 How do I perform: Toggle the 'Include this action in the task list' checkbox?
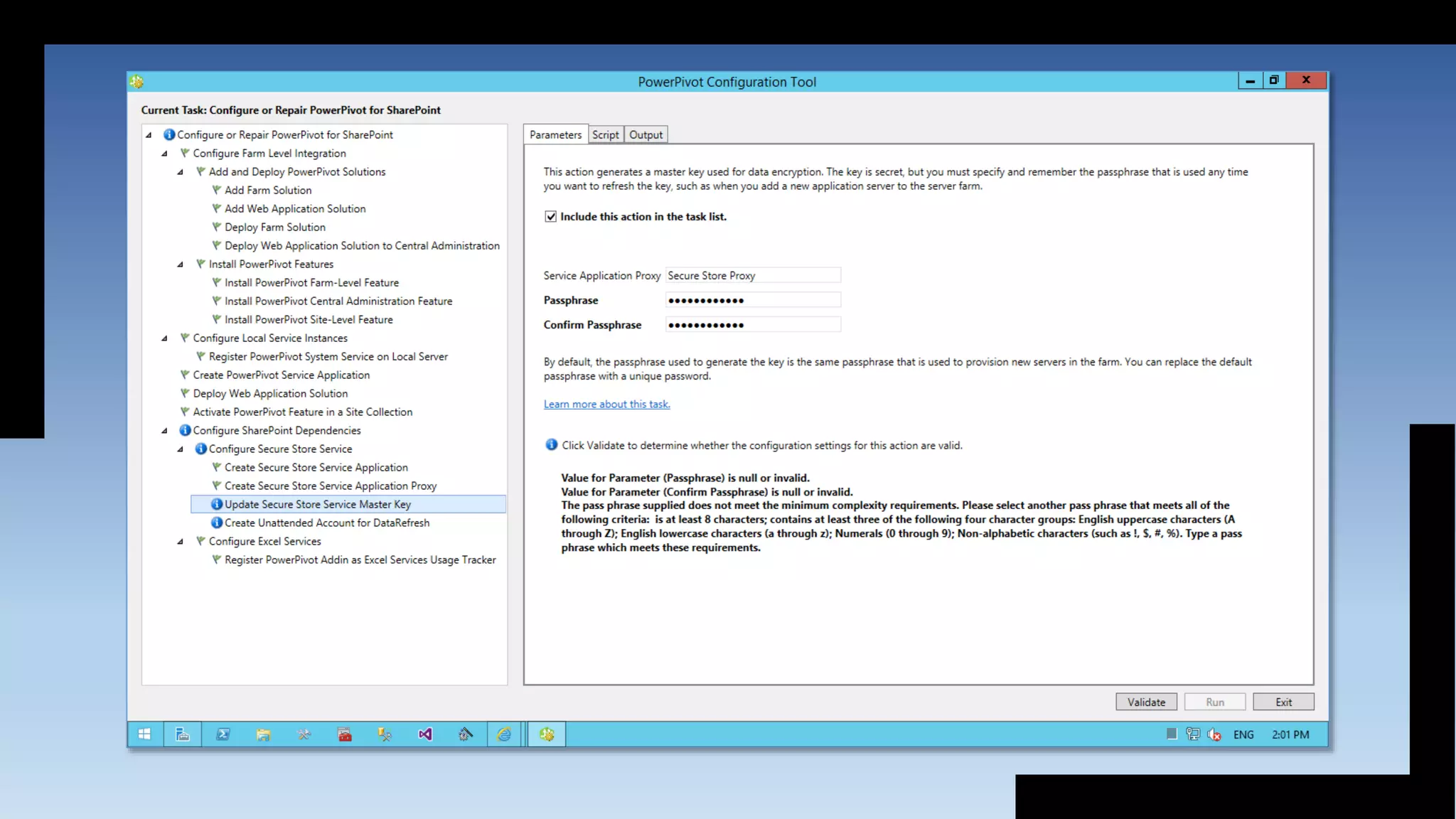point(551,217)
